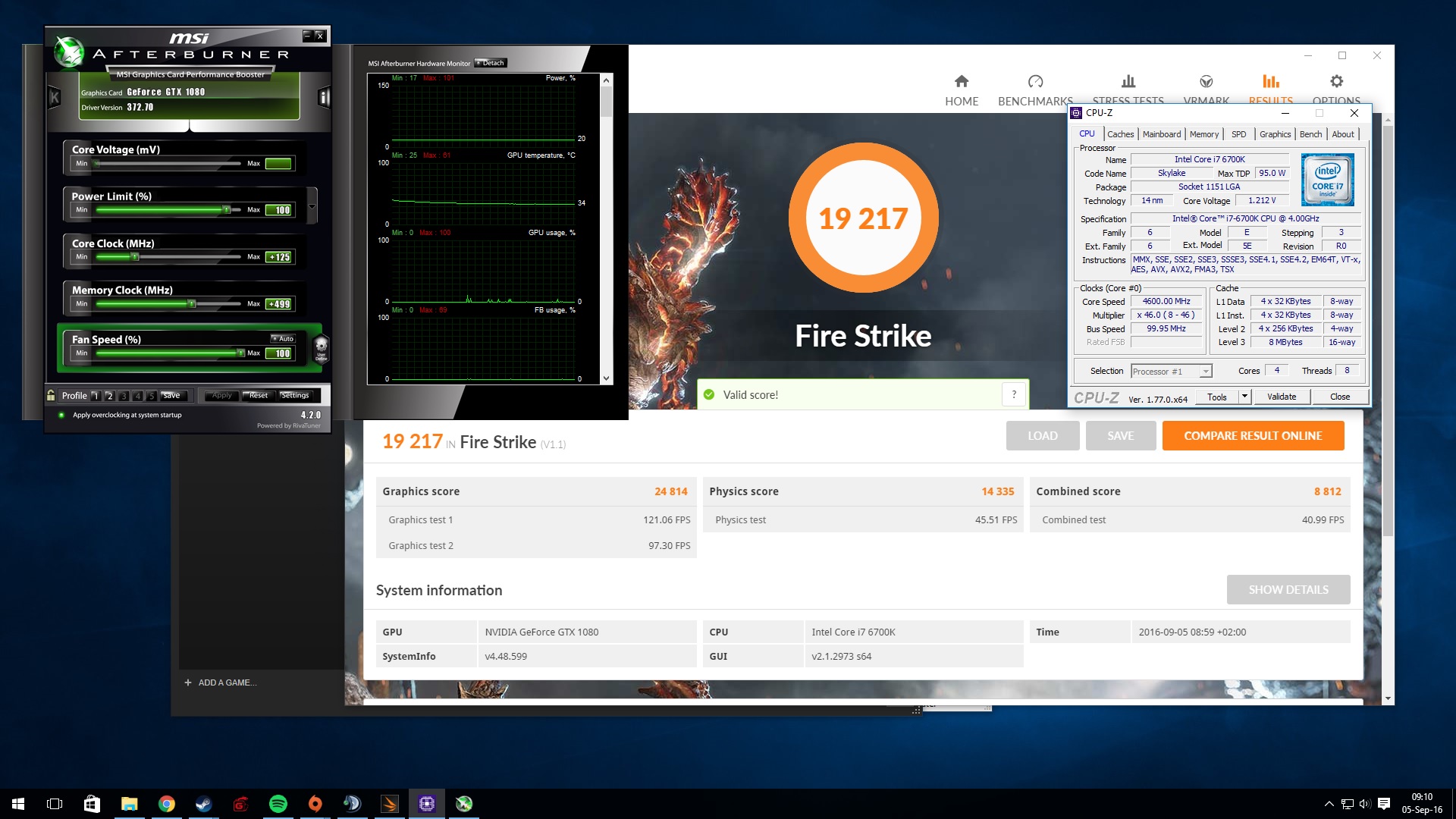Open CPU-Z Processor Selection dropdown
1456x819 pixels.
(1206, 372)
